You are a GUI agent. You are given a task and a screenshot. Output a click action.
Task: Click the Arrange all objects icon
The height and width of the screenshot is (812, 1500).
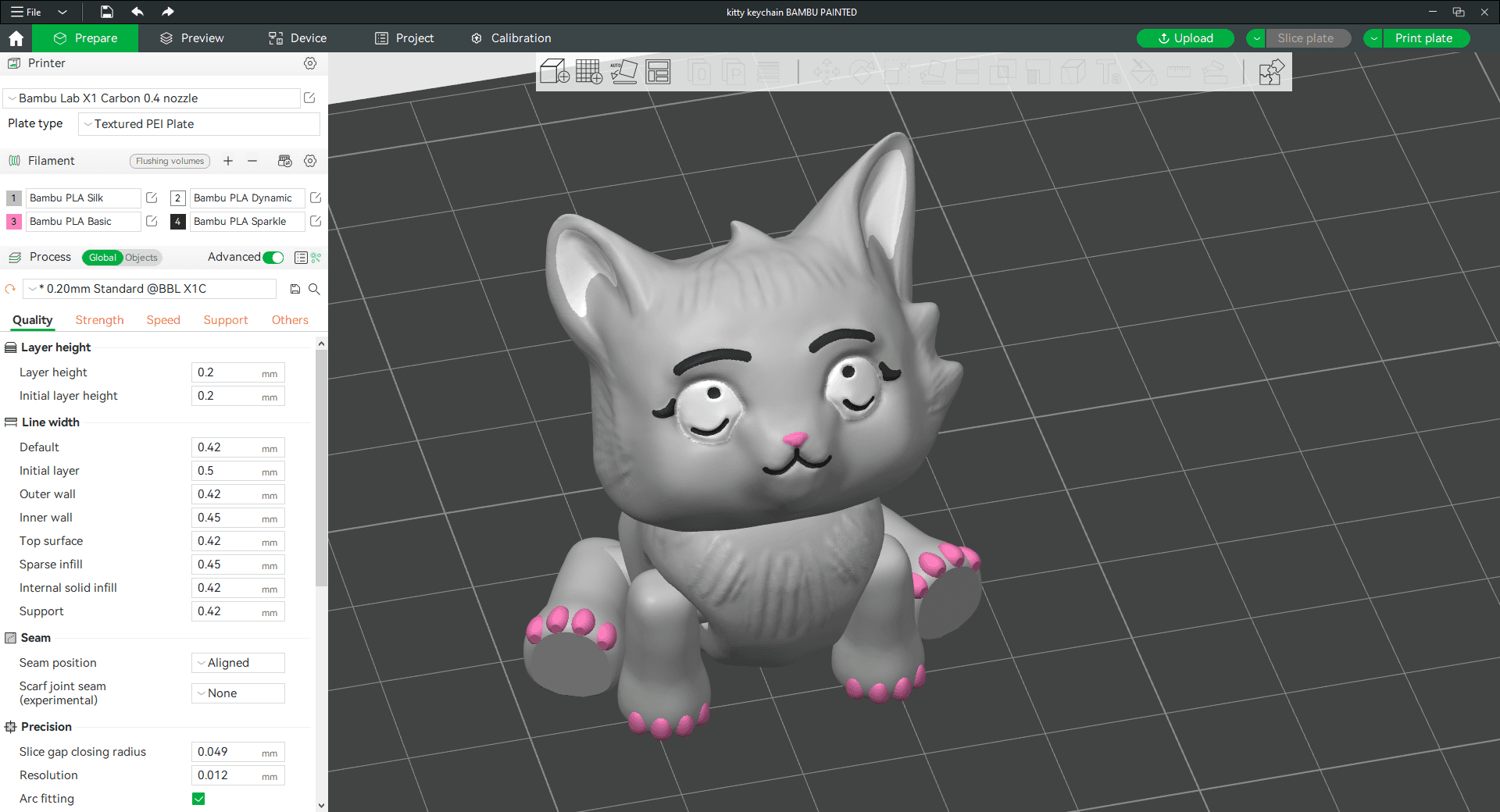click(x=658, y=72)
